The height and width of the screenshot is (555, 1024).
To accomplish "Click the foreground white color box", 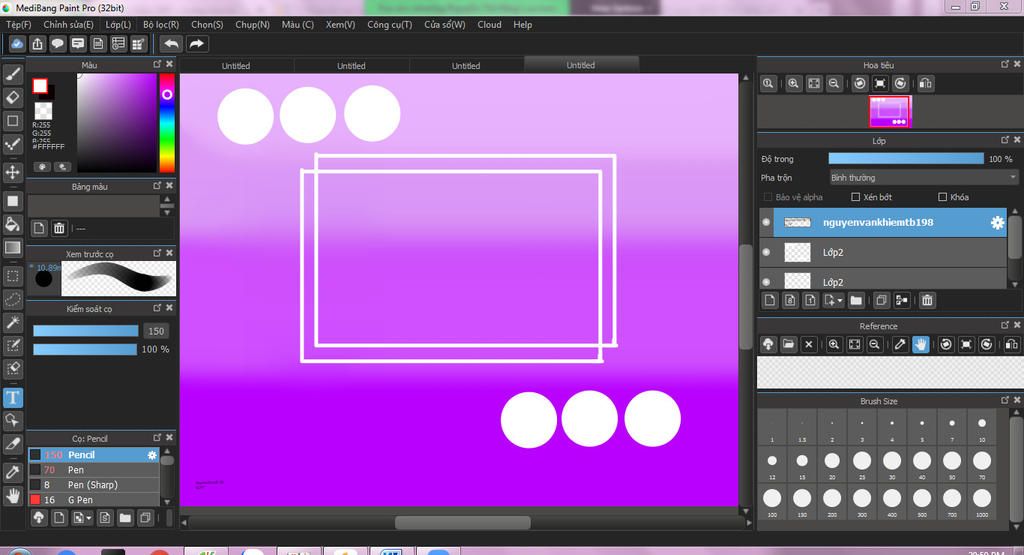I will [x=40, y=86].
